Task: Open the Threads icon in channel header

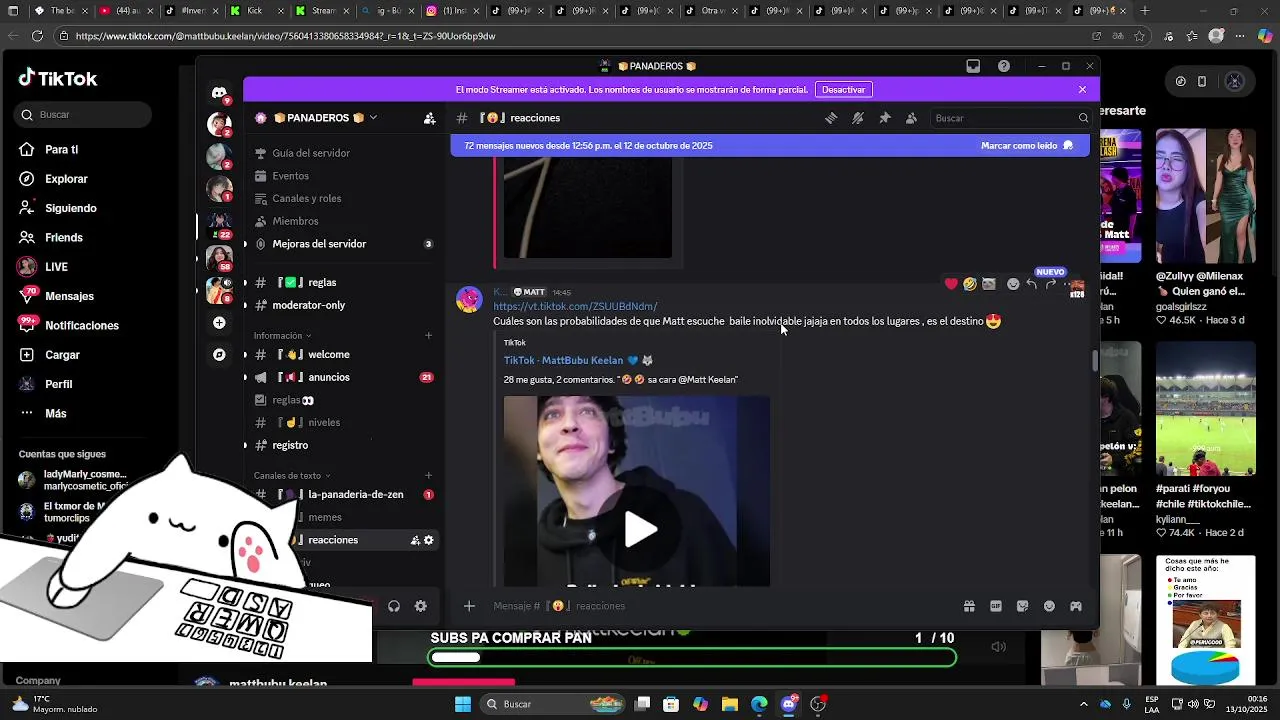Action: 831,118
